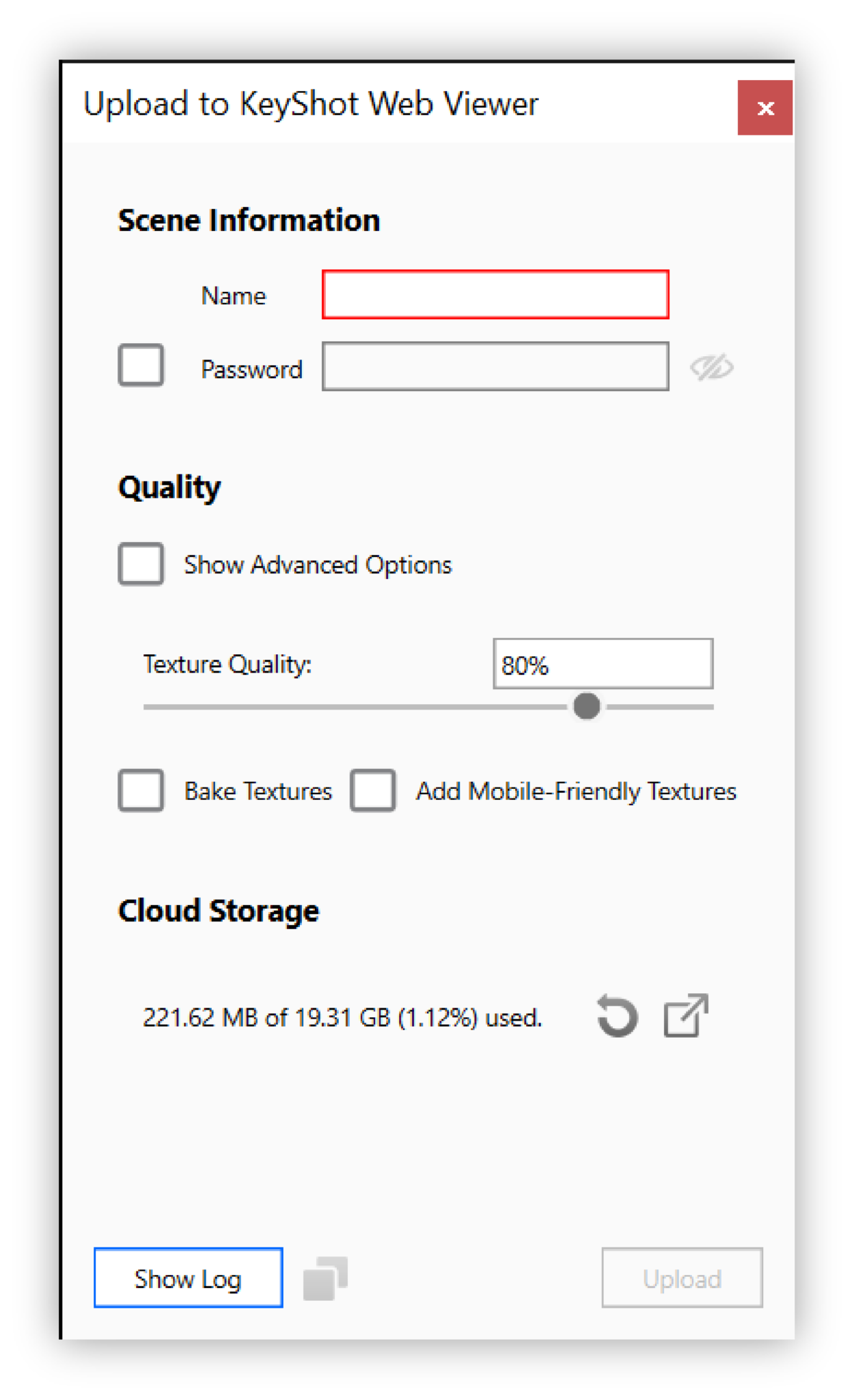Check the Show Advanced Options checkbox
The height and width of the screenshot is (1400, 854).
pyautogui.click(x=141, y=564)
